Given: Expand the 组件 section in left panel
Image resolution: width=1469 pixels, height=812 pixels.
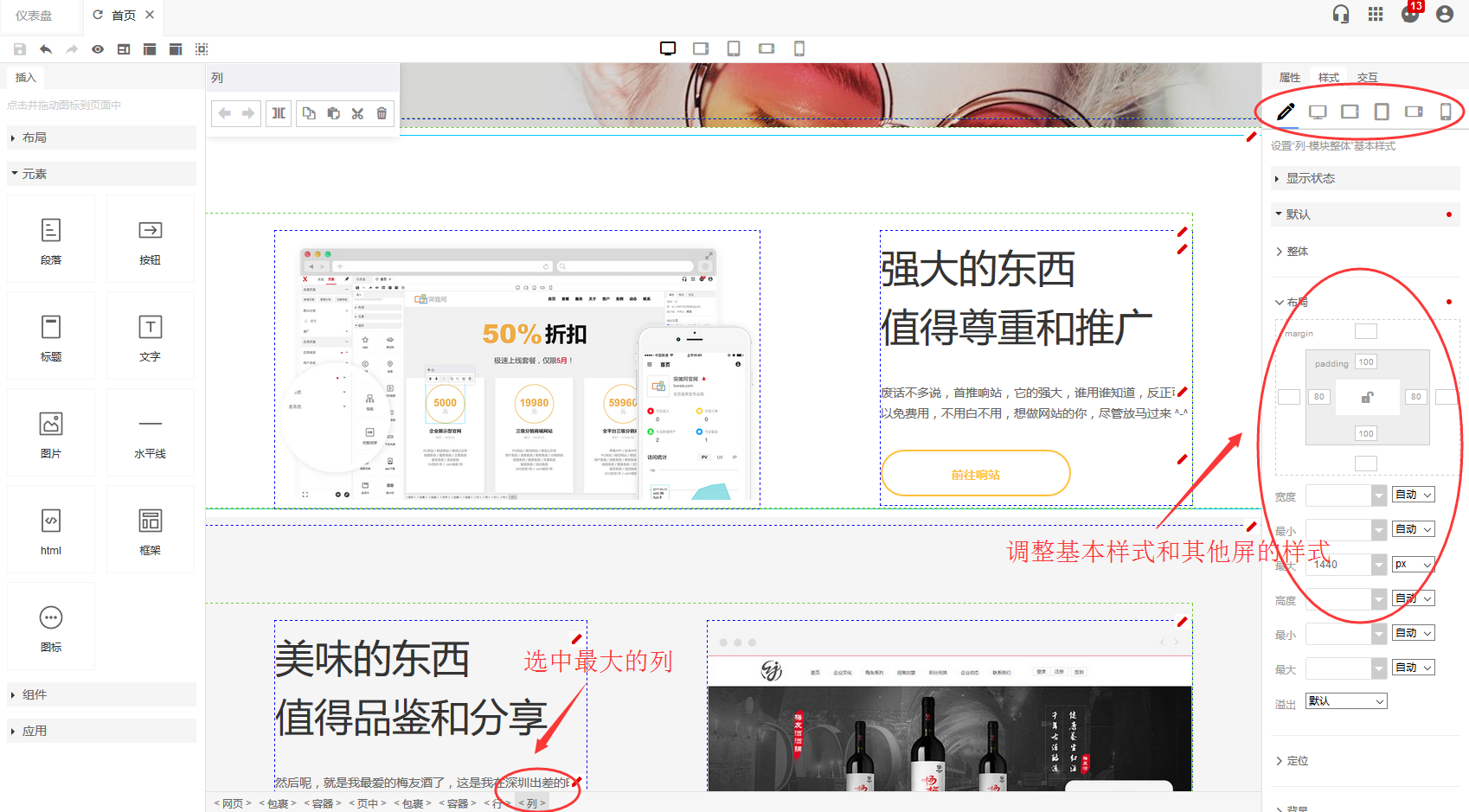Looking at the screenshot, I should click(x=35, y=694).
